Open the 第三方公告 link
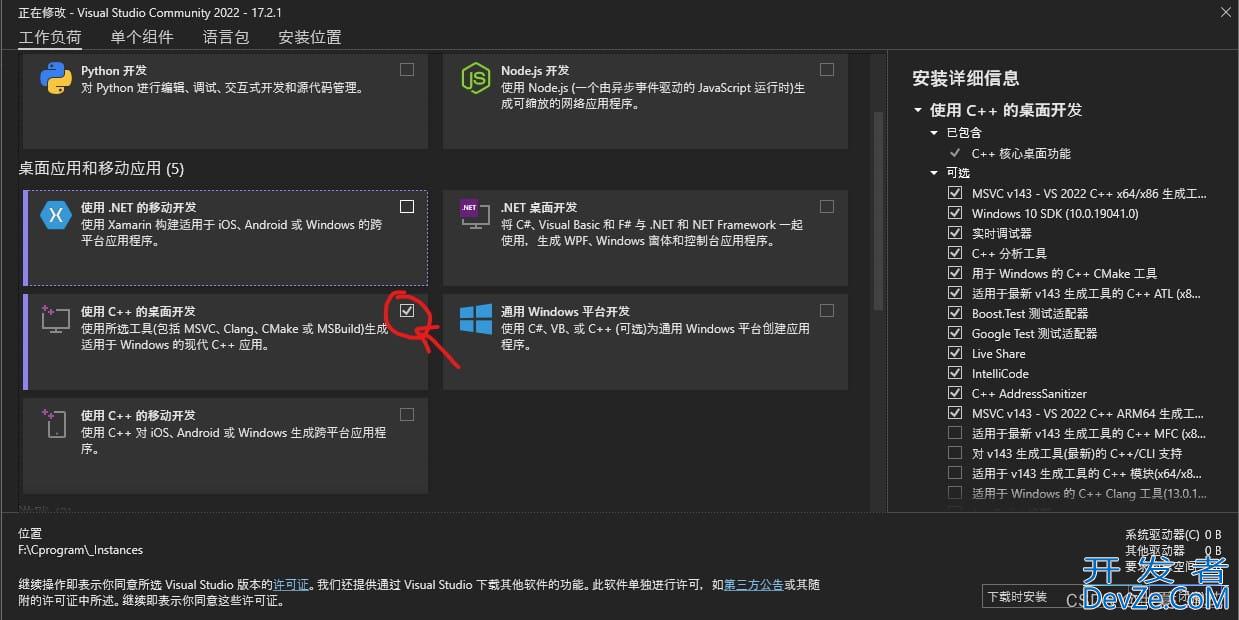 (753, 584)
